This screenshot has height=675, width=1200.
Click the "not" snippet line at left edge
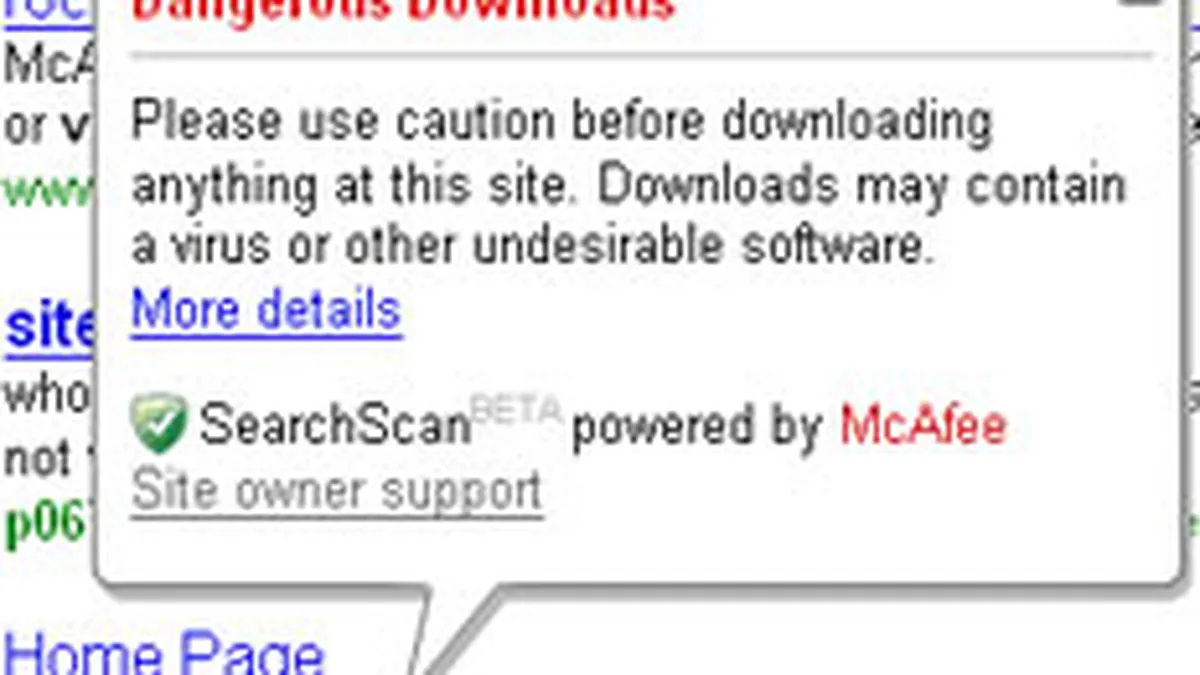pos(38,460)
